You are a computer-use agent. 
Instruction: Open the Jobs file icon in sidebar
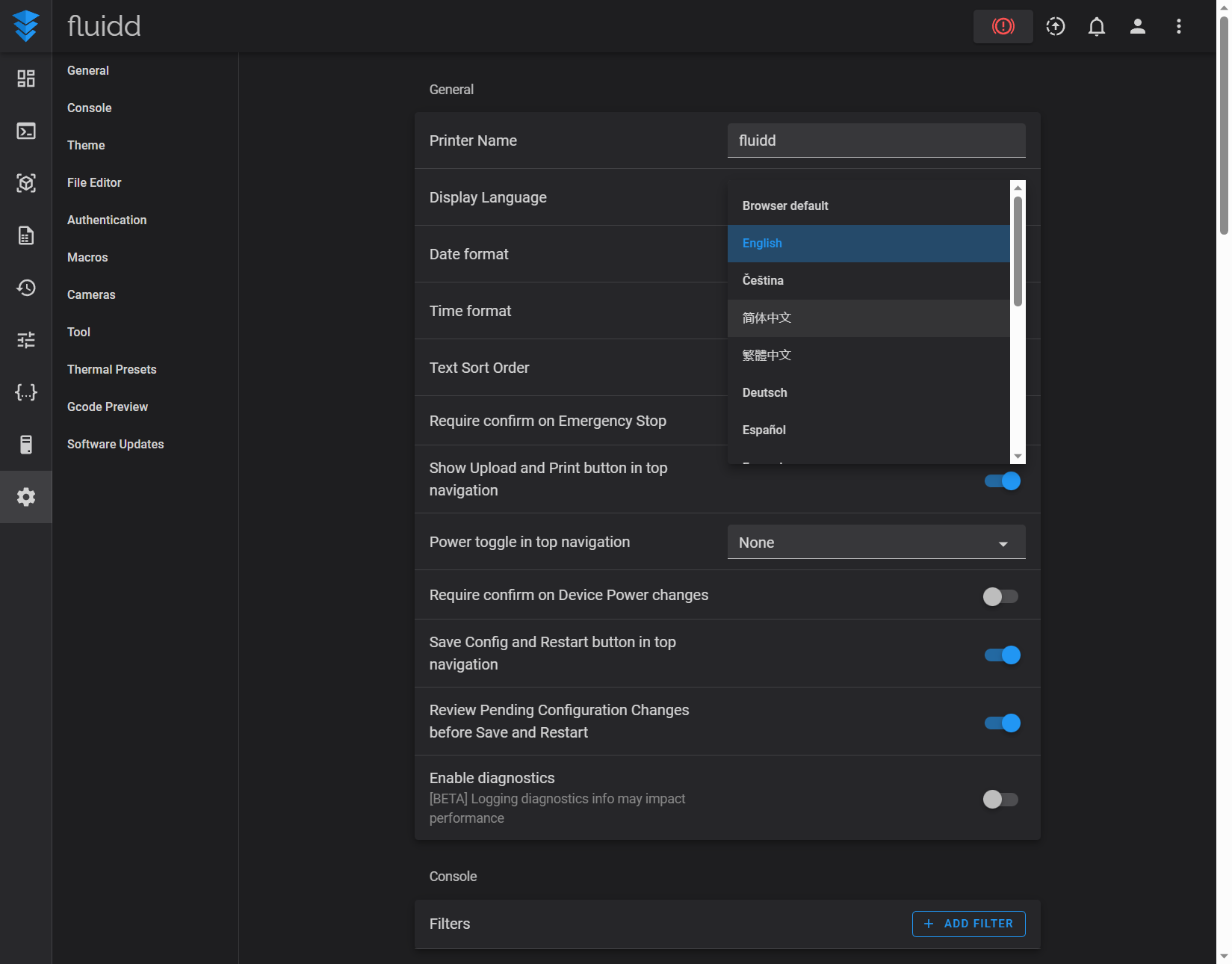tap(26, 235)
